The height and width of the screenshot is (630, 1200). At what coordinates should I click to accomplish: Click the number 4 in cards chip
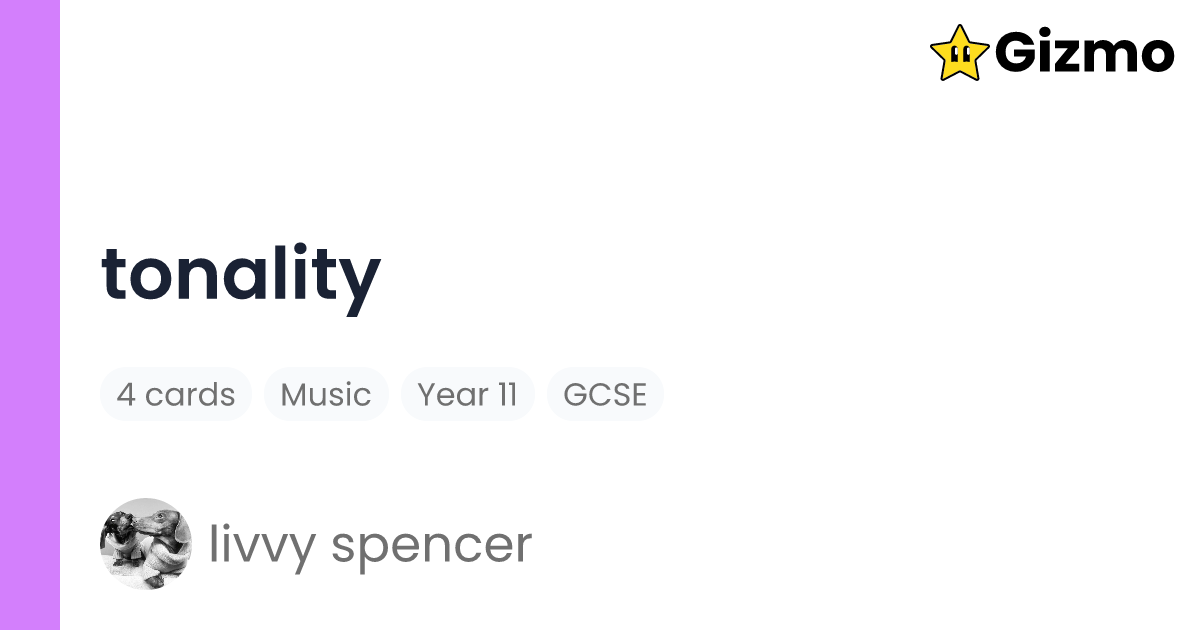126,394
